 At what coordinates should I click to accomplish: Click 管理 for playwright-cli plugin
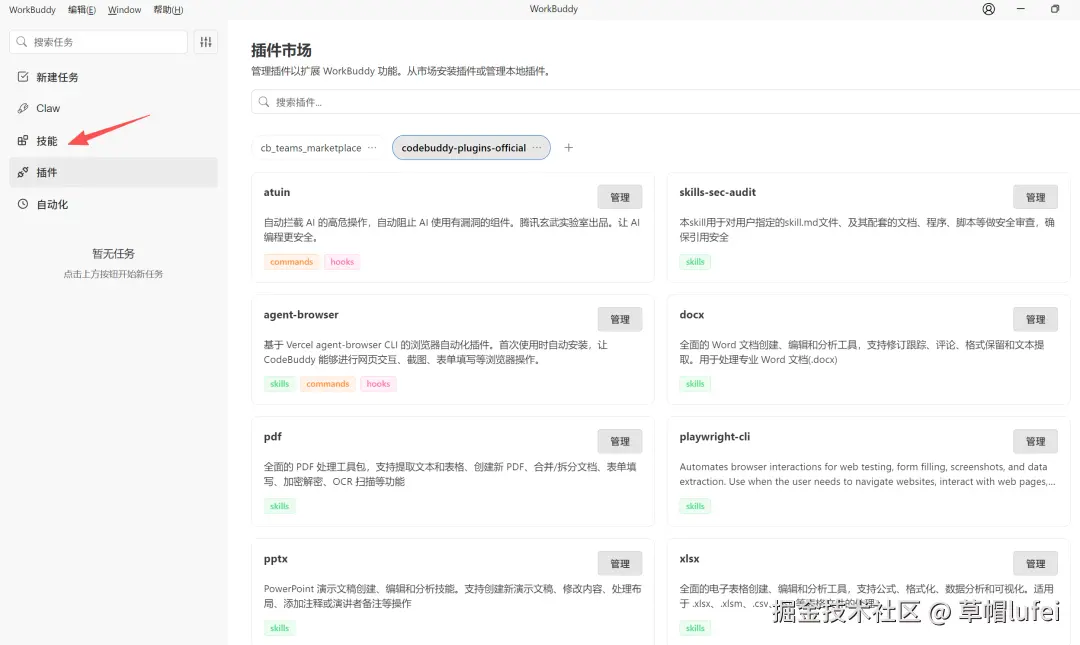point(1035,441)
